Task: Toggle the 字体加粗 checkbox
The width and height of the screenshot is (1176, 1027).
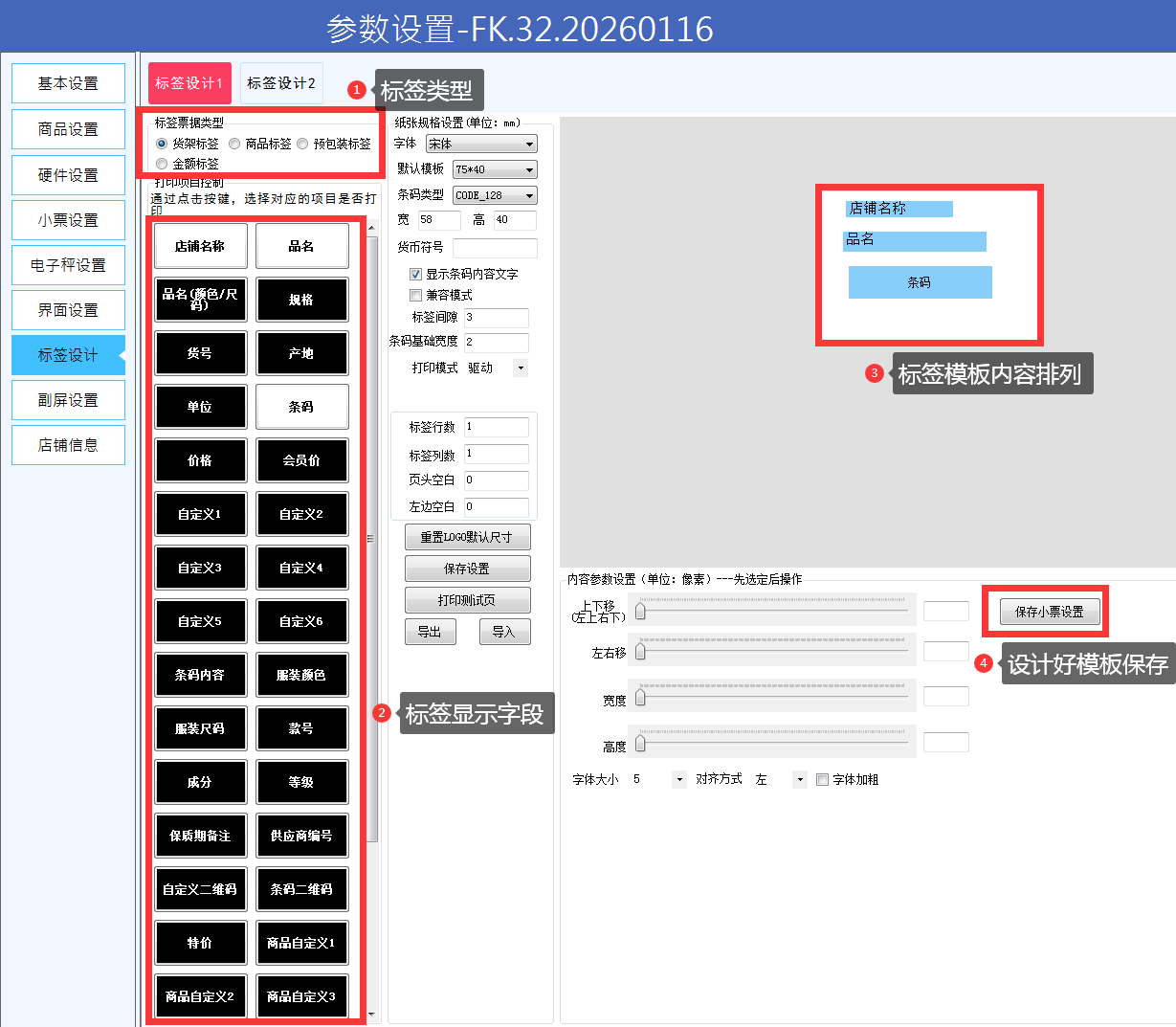Action: [x=822, y=780]
